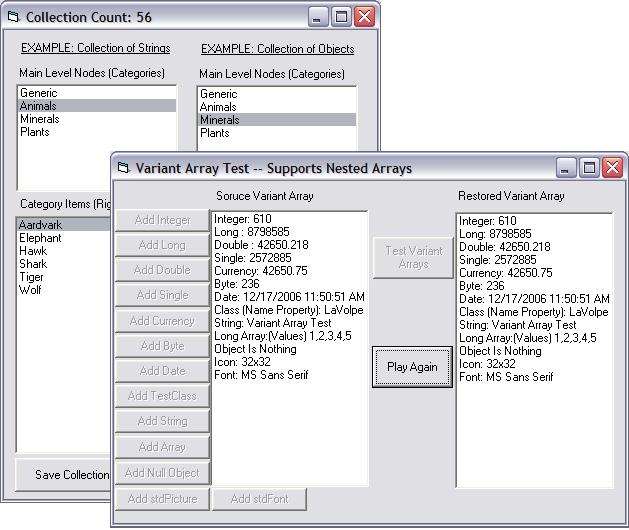Screen dimensions: 629x530
Task: Choose Generic in the objects category list
Action: (x=218, y=94)
